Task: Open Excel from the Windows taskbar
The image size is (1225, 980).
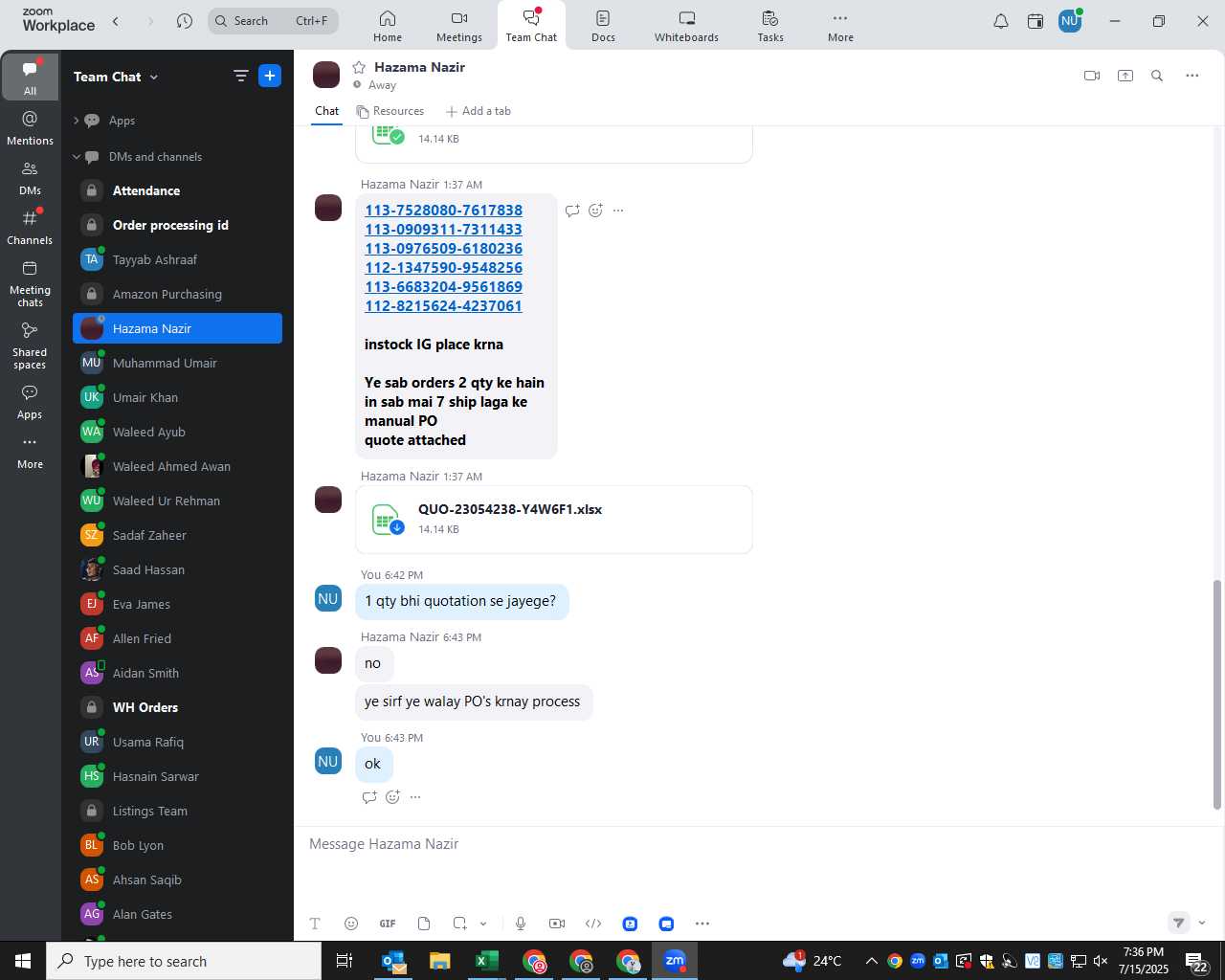Action: coord(487,961)
